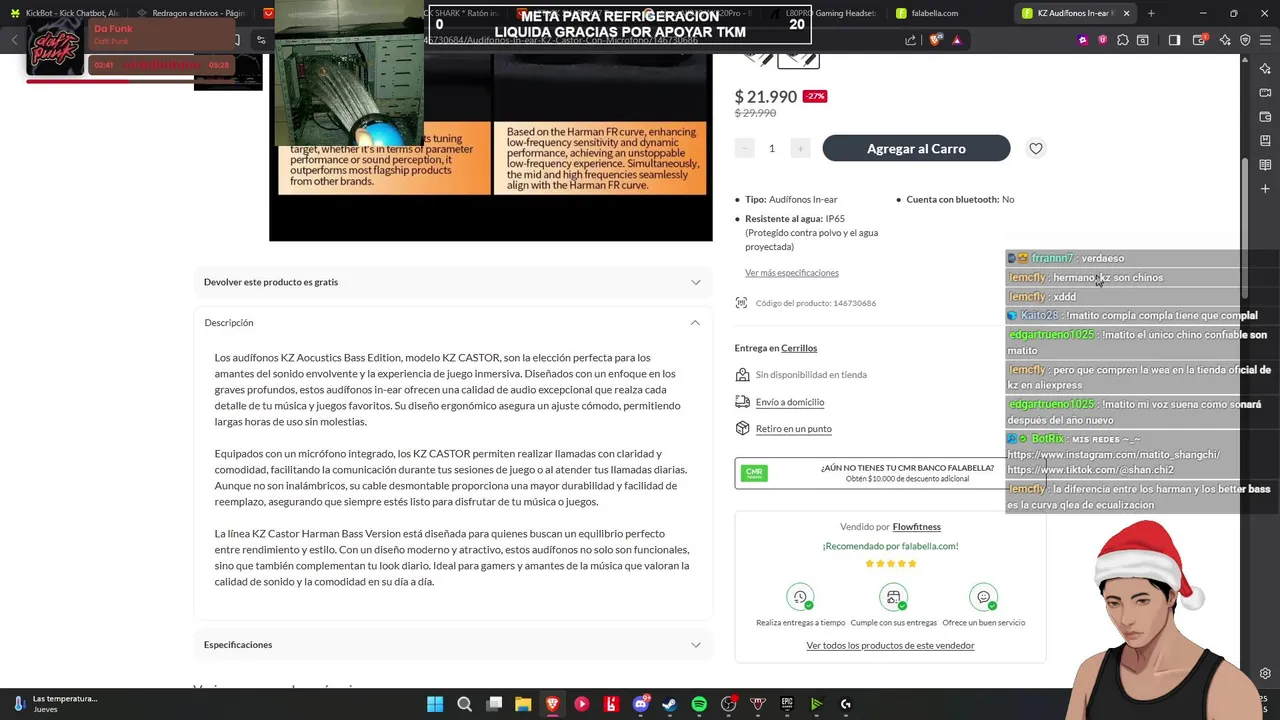Click the Agregar al Carro button
This screenshot has width=1280, height=720.
[x=916, y=148]
